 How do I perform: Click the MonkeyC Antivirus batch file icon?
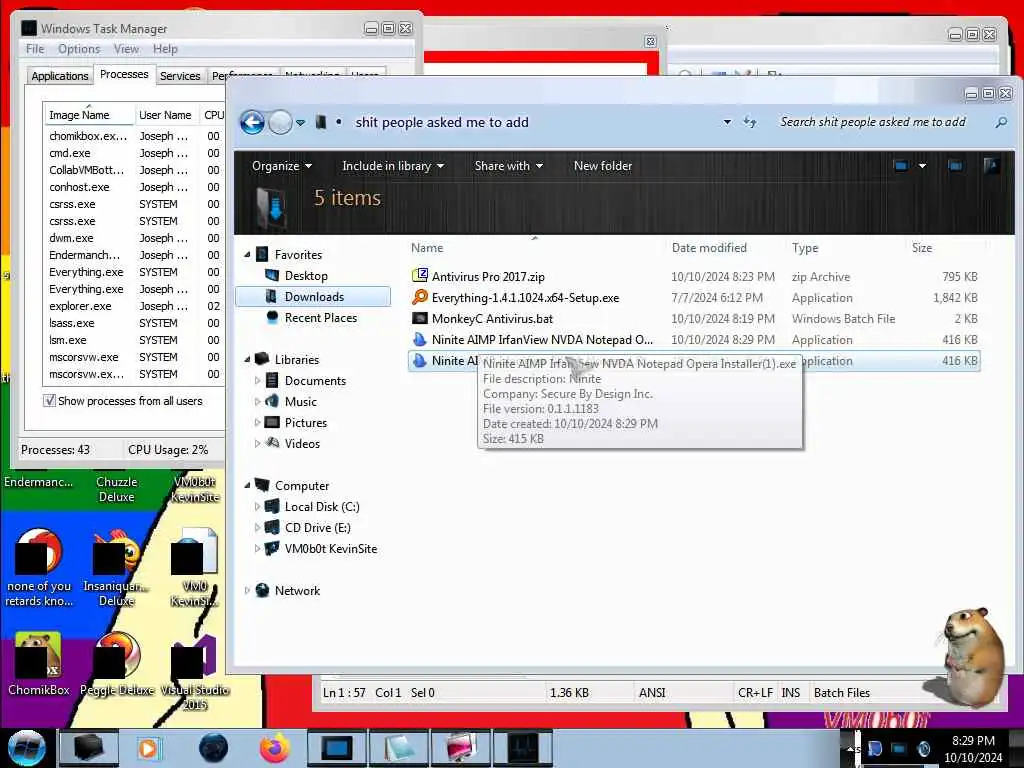[420, 319]
